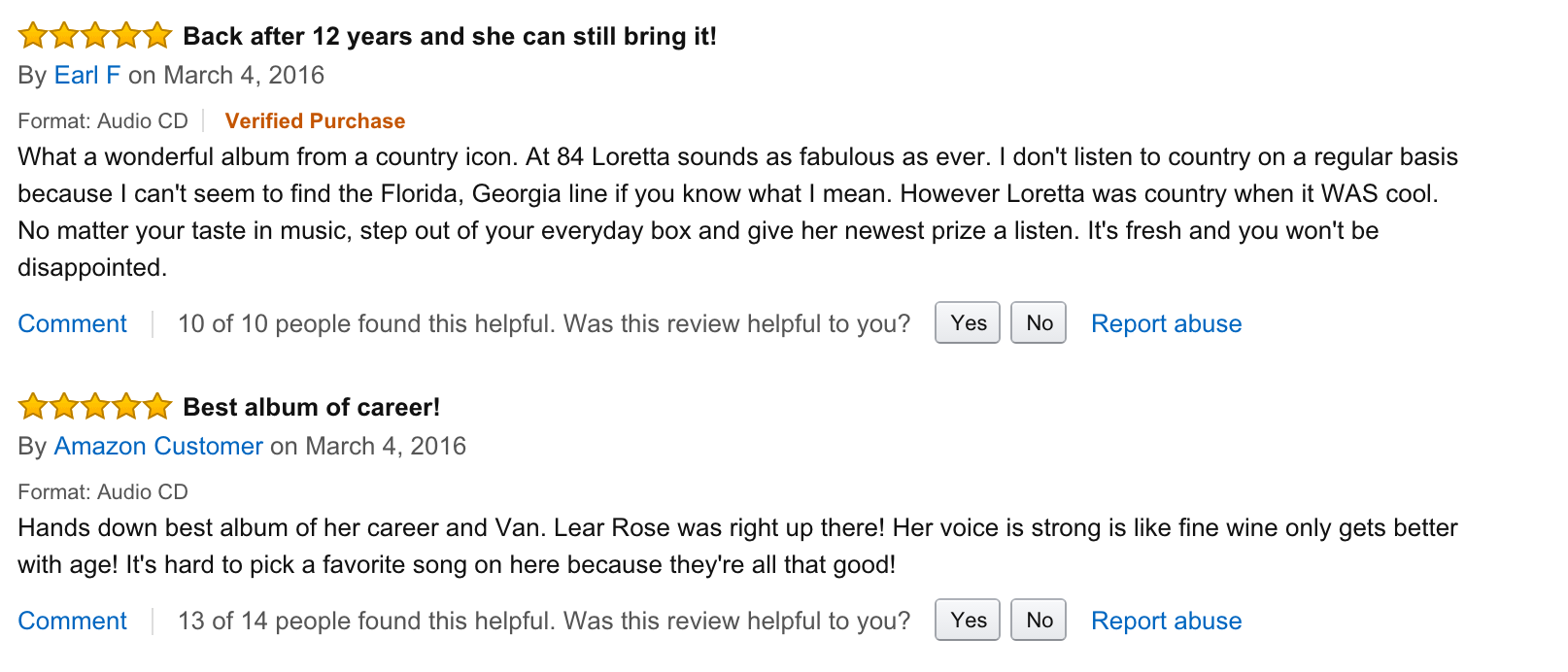
Task: Click the star rating beside "Best album of career!"
Action: [x=95, y=407]
